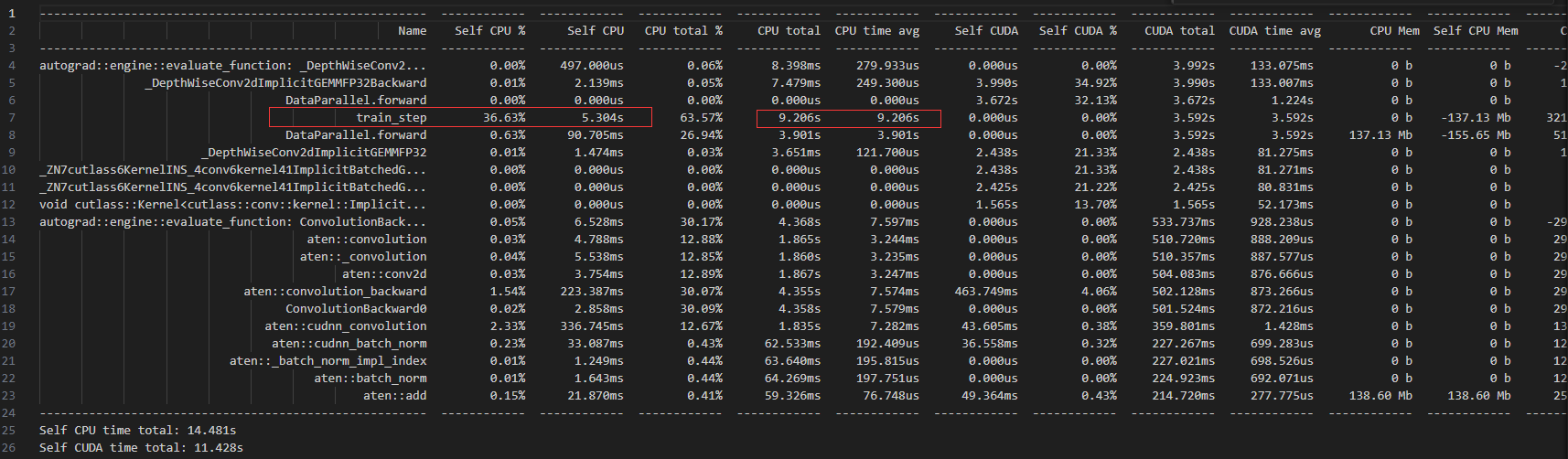This screenshot has height=459, width=1568.
Task: Select the 336.745ms Self CPU value
Action: click(x=592, y=326)
